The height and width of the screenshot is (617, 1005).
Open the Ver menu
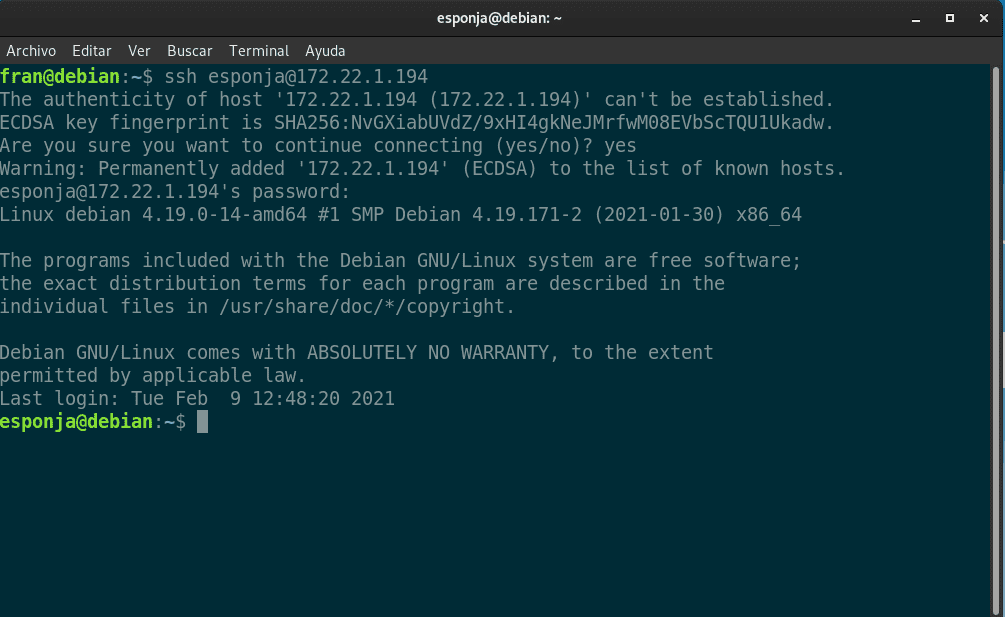click(x=139, y=51)
